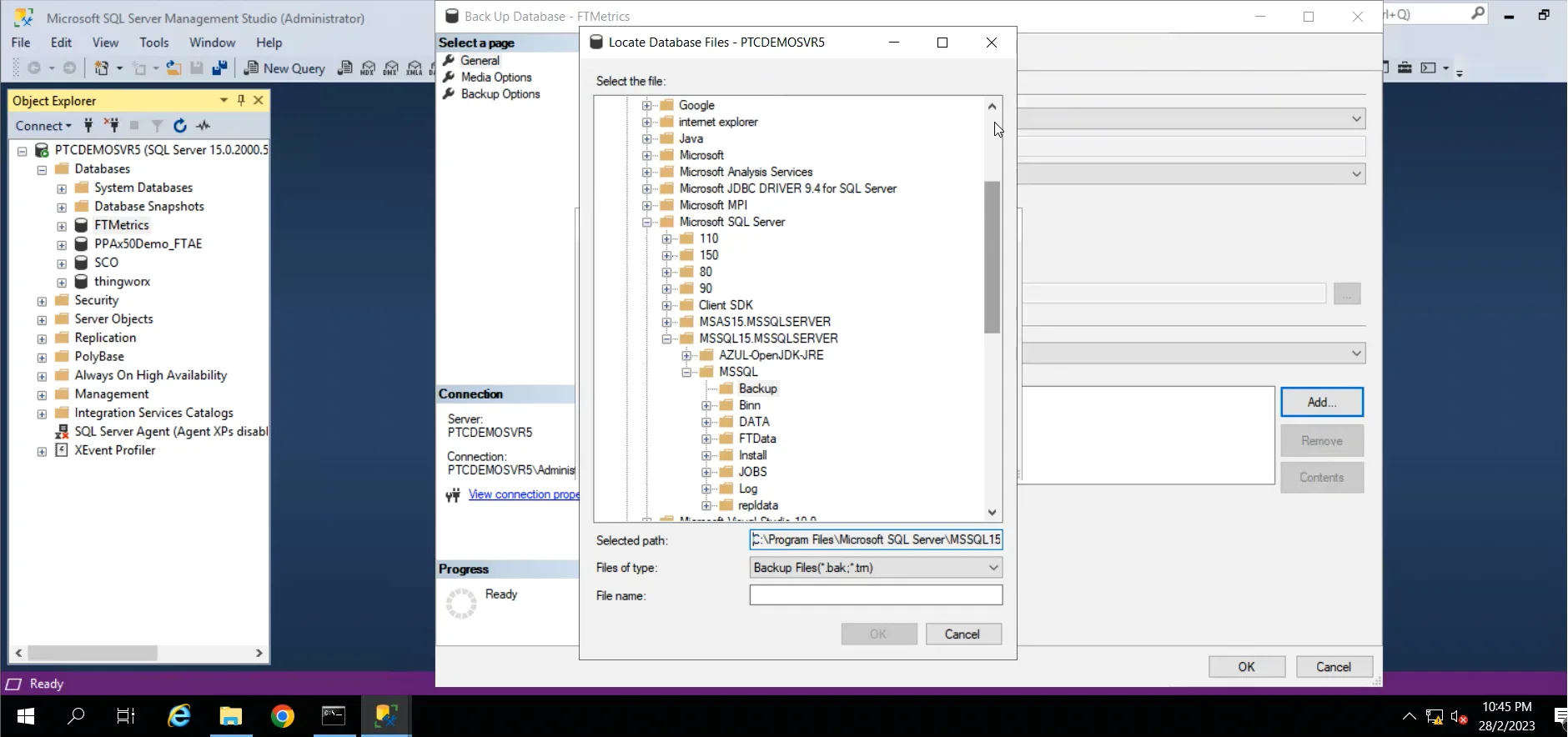Click the volume icon in system tray

click(1460, 717)
